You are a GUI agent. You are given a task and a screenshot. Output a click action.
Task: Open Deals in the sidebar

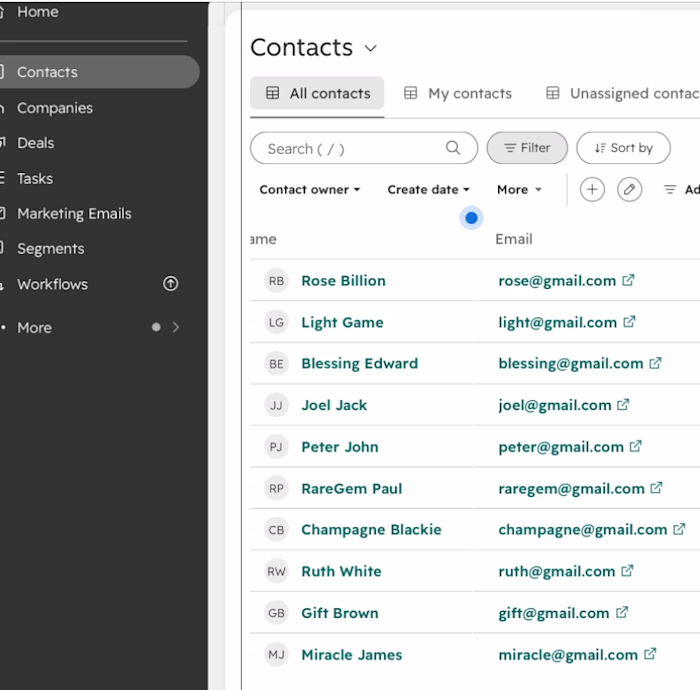(35, 143)
